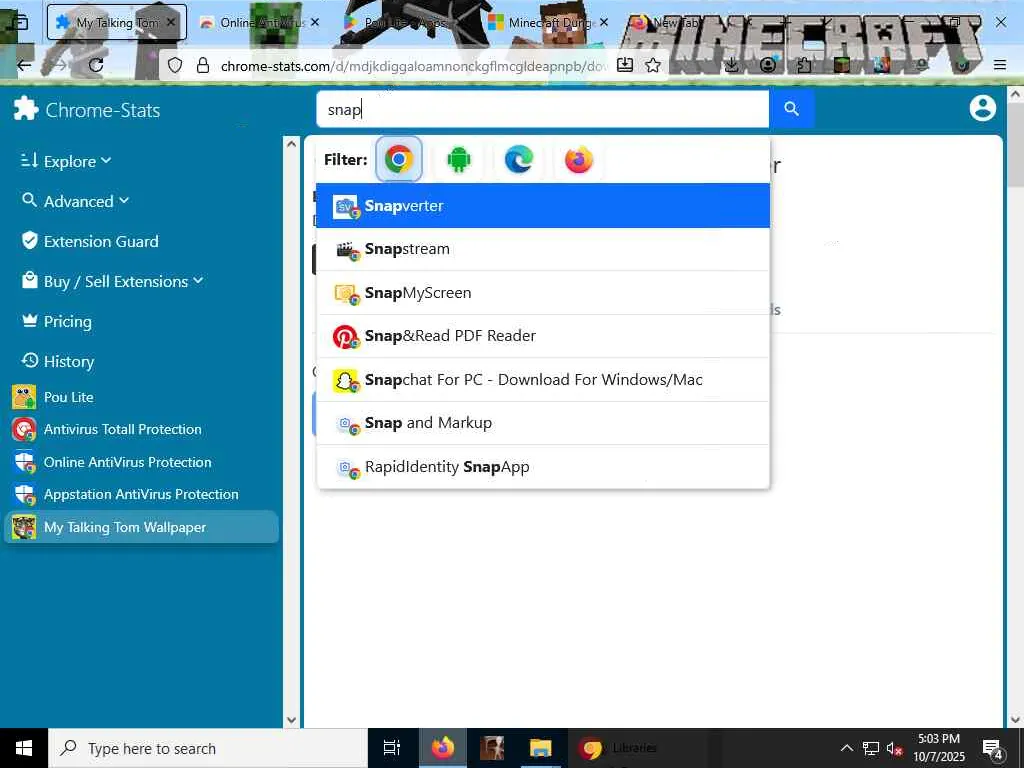Click the address bar URL
The image size is (1024, 768).
[413, 66]
